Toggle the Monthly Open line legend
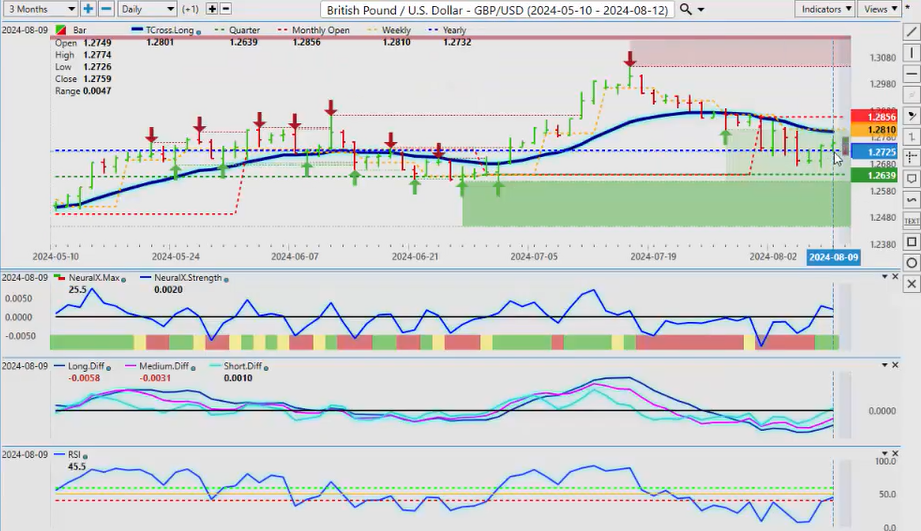Screen dimensions: 921x531 (319, 31)
